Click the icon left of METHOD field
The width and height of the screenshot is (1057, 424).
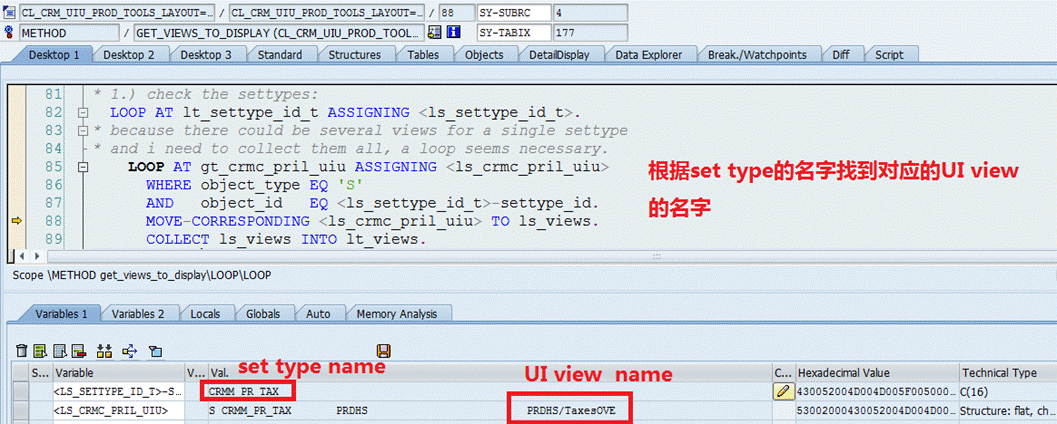pos(8,32)
